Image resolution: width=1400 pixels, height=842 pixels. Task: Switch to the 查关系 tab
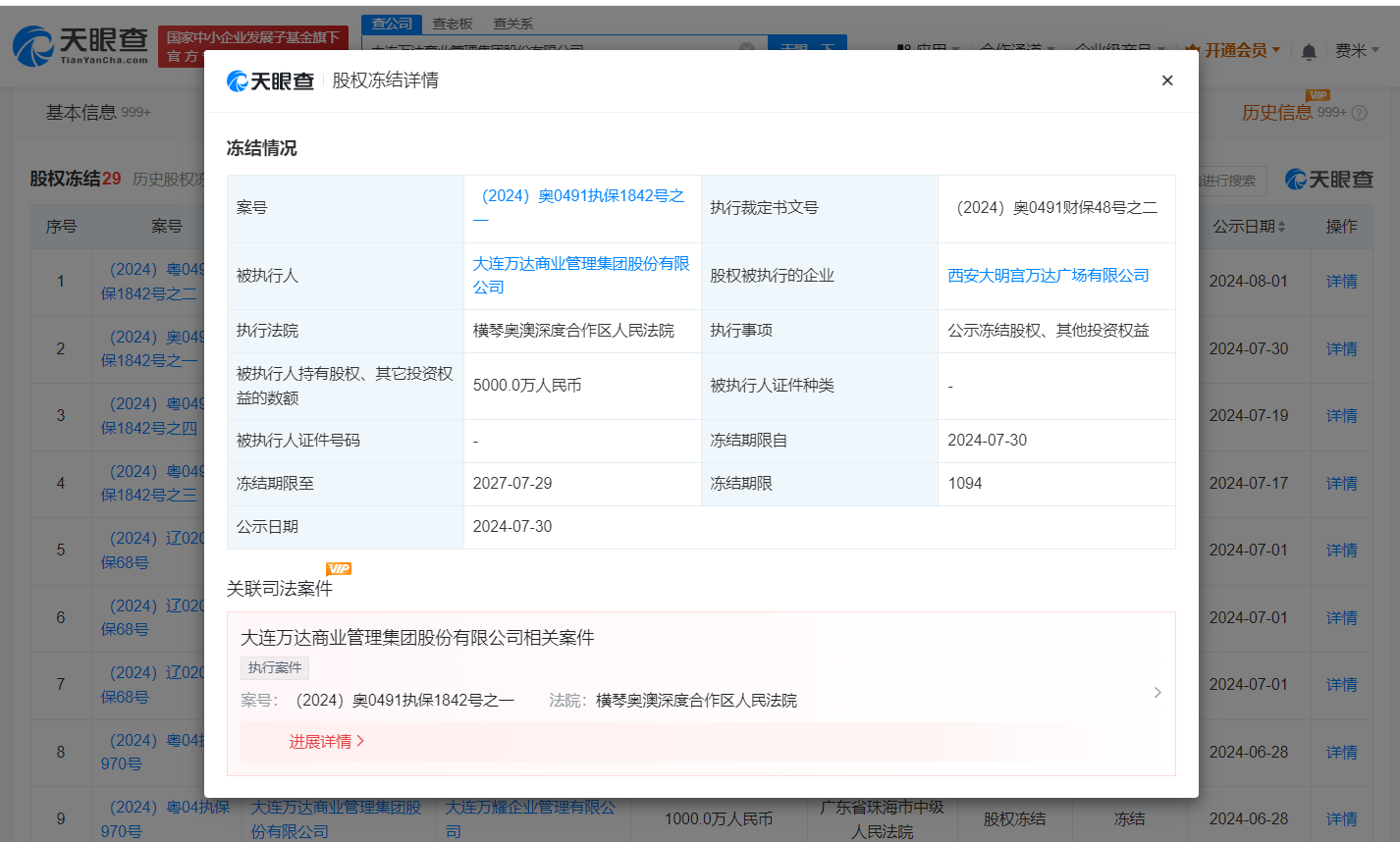(x=512, y=24)
